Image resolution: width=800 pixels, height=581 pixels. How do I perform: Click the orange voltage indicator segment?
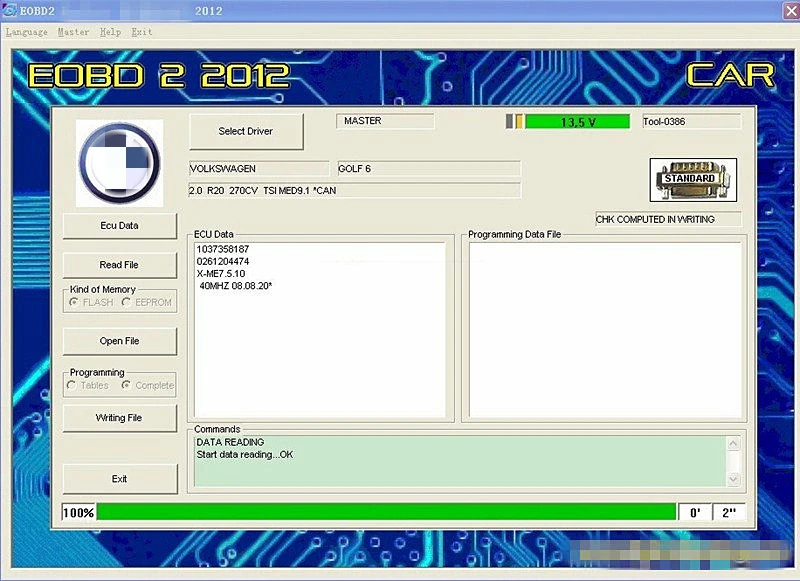click(519, 122)
